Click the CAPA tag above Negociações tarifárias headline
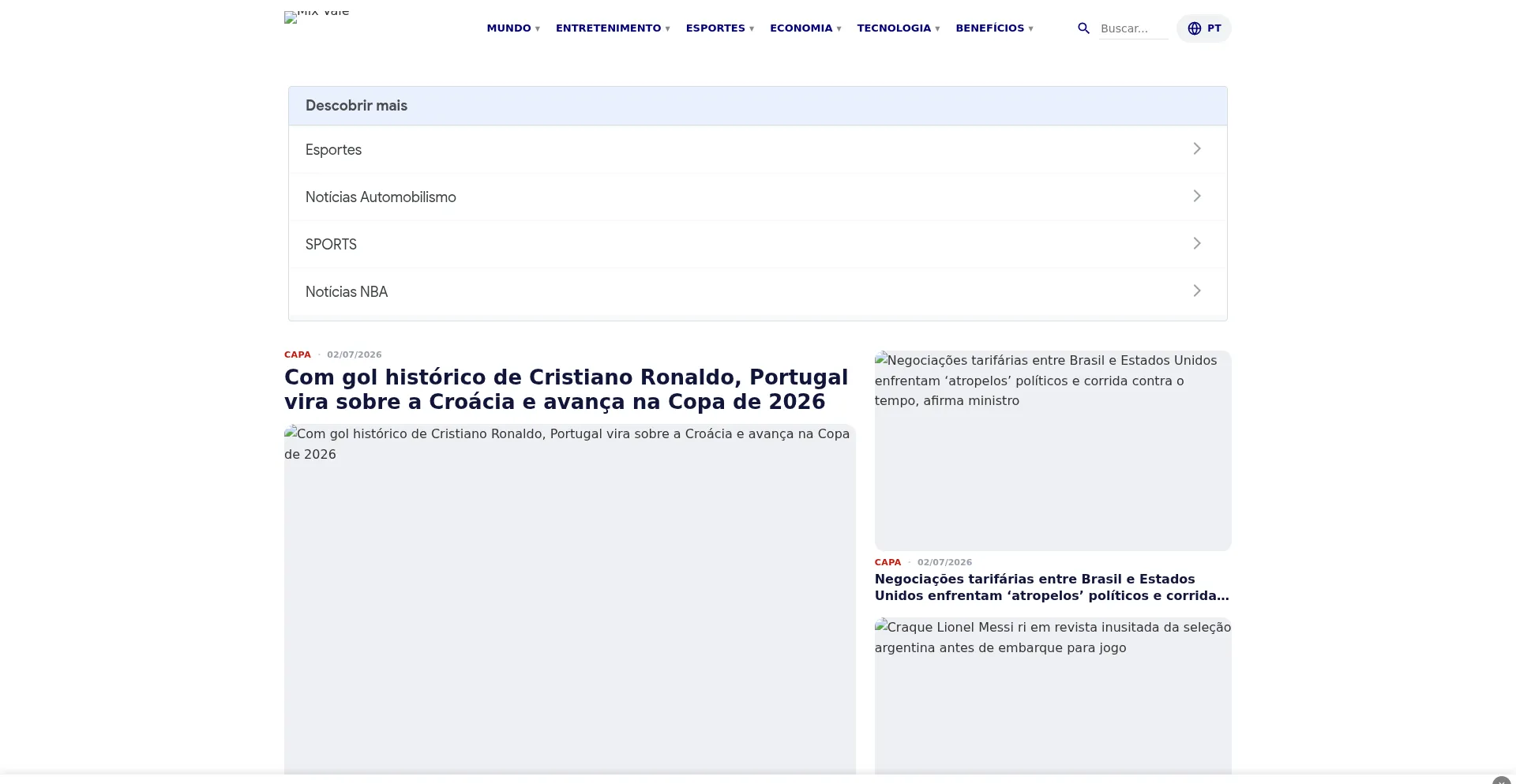Image resolution: width=1516 pixels, height=784 pixels. (887, 562)
